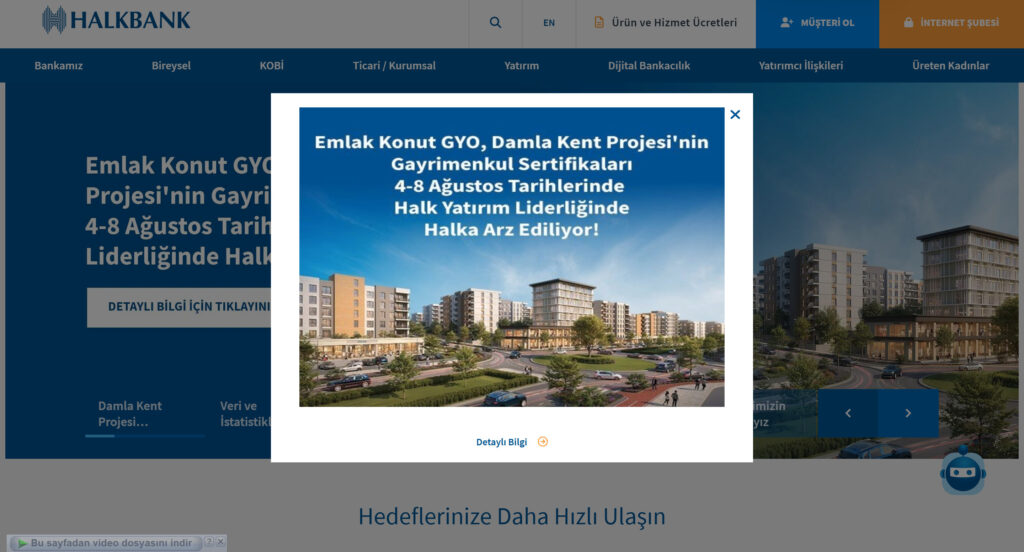1024x552 pixels.
Task: Open the chatbot robot assistant icon
Action: (x=963, y=470)
